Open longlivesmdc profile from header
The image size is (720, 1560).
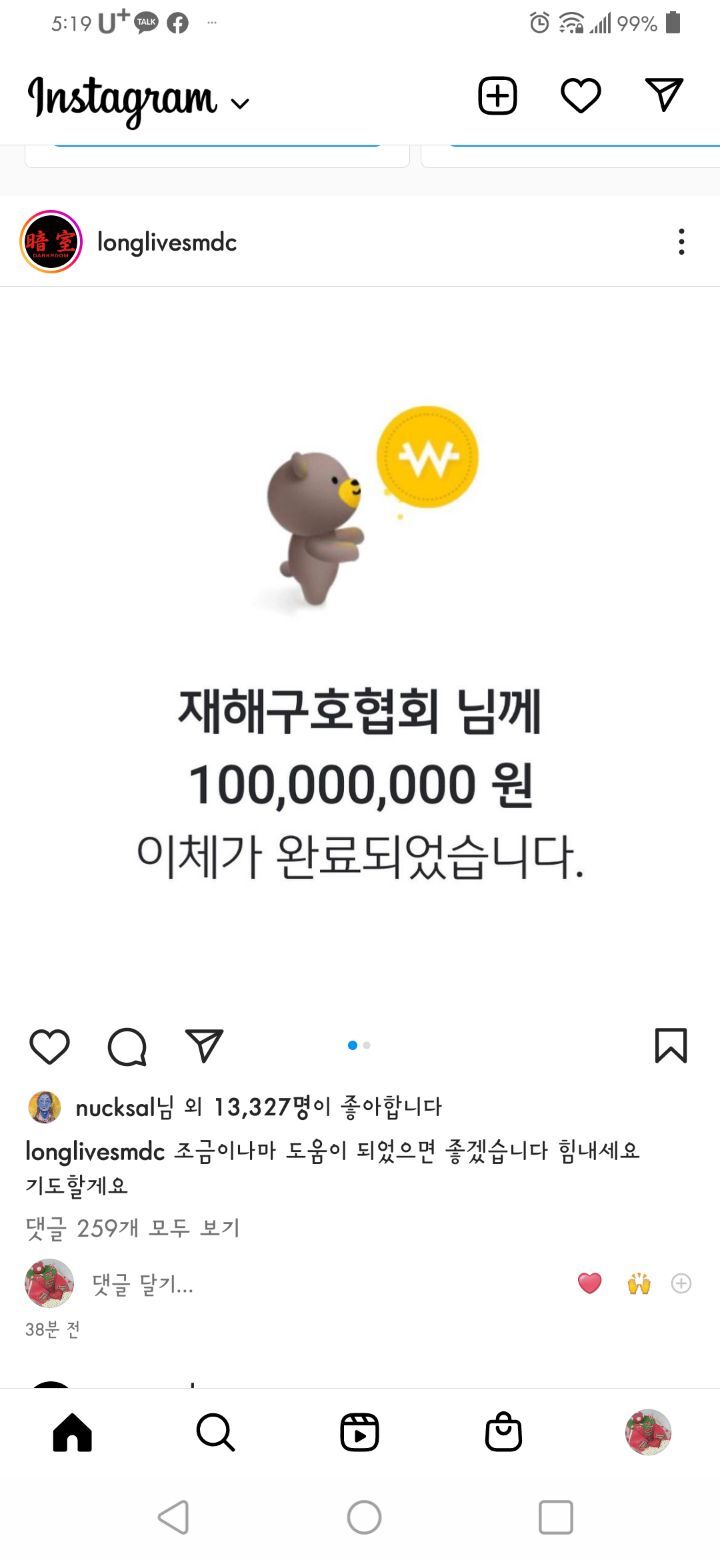point(167,242)
